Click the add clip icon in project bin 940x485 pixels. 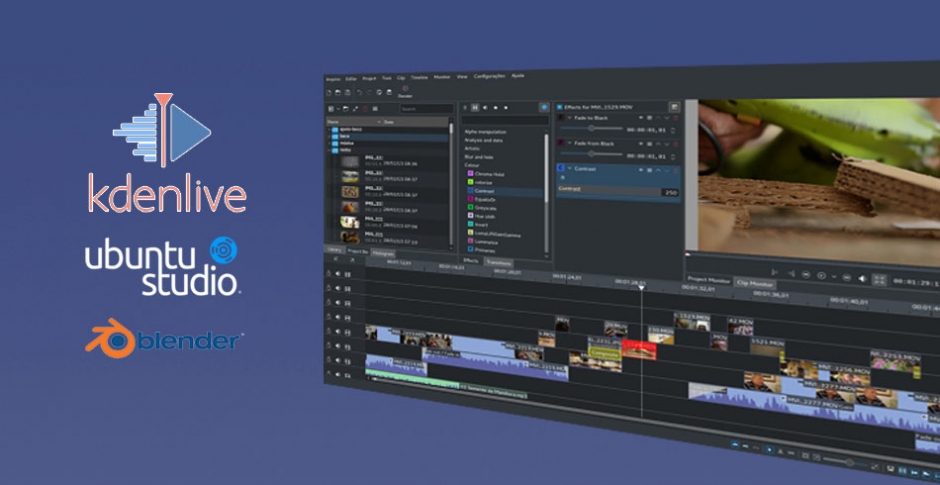pyautogui.click(x=330, y=109)
